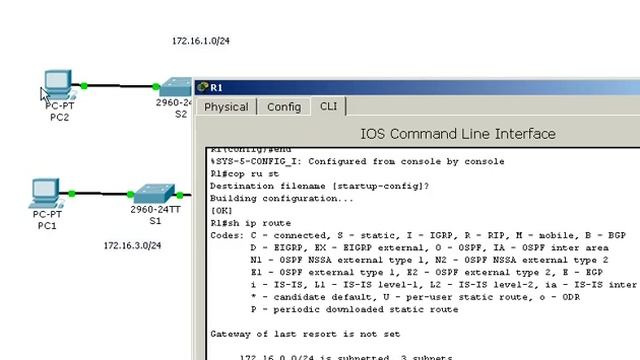Screen dimensions: 640x360
Task: Select the PC1 computer icon
Action: pyautogui.click(x=45, y=193)
